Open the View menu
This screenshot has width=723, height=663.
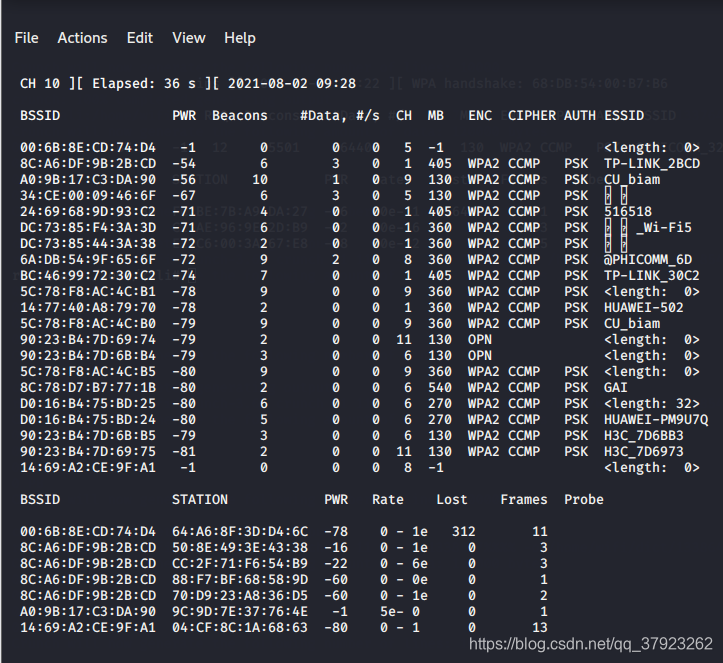click(x=189, y=38)
